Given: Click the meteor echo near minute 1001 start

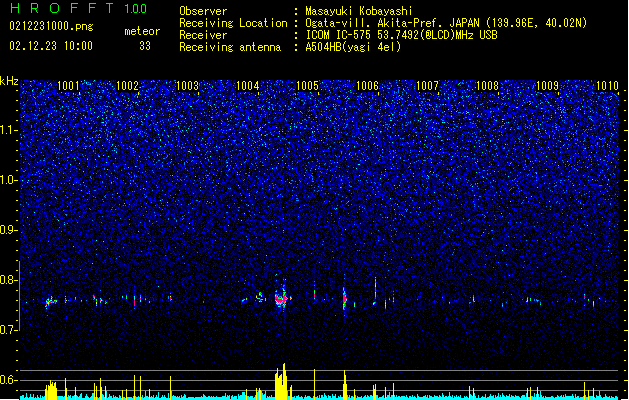Looking at the screenshot, I should coord(51,301).
